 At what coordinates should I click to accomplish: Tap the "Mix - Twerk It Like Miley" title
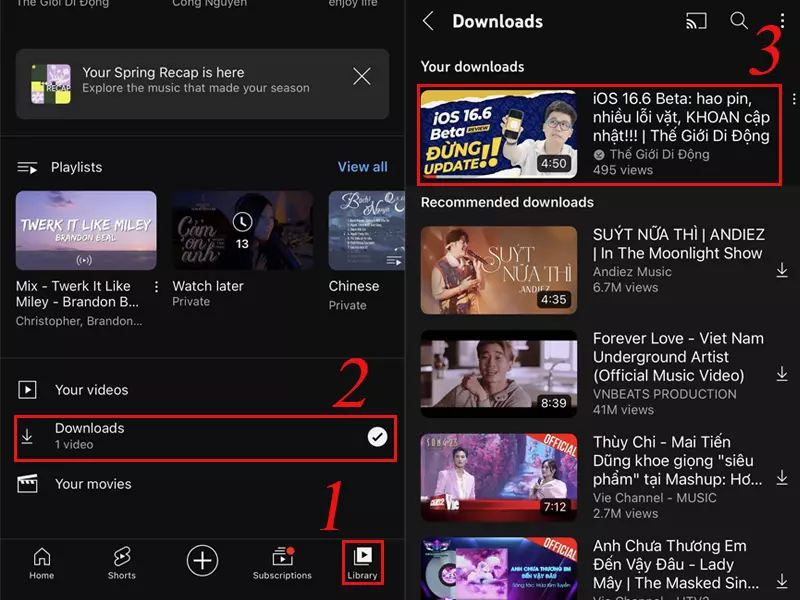77,294
